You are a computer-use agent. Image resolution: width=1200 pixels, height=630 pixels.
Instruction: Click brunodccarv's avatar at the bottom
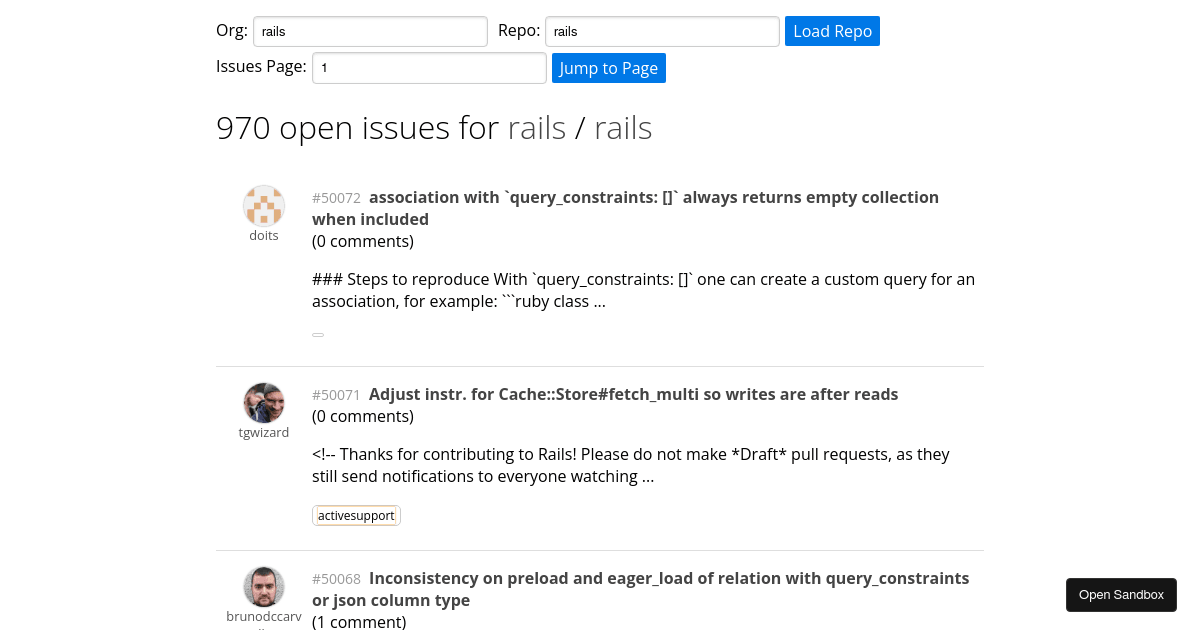click(x=263, y=586)
